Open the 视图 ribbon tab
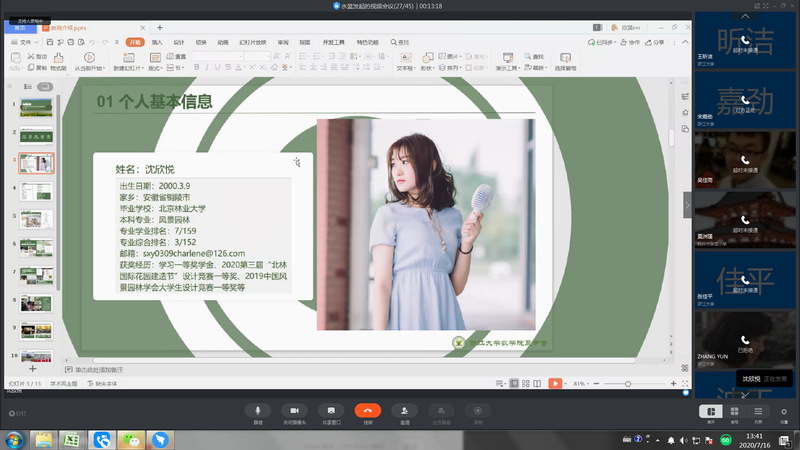 305,42
